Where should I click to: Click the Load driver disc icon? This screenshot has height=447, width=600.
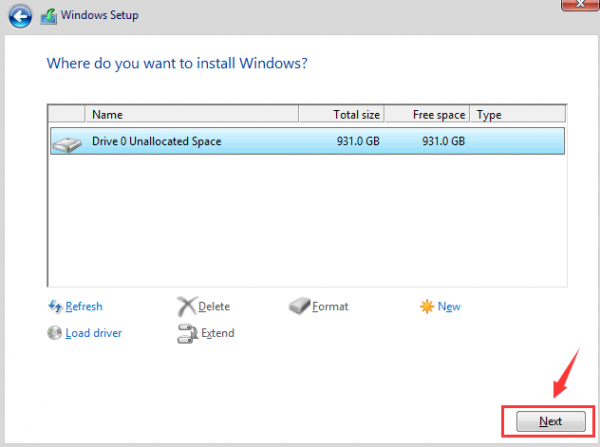(55, 333)
